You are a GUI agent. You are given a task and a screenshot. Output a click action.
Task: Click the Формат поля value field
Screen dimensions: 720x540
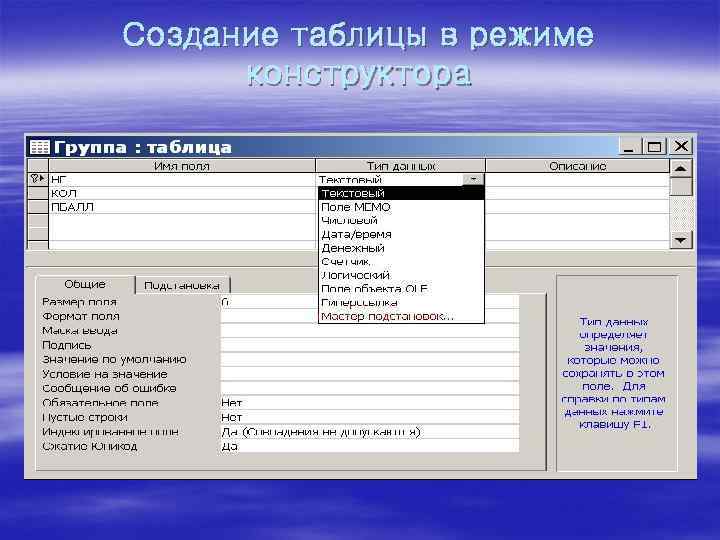click(370, 316)
